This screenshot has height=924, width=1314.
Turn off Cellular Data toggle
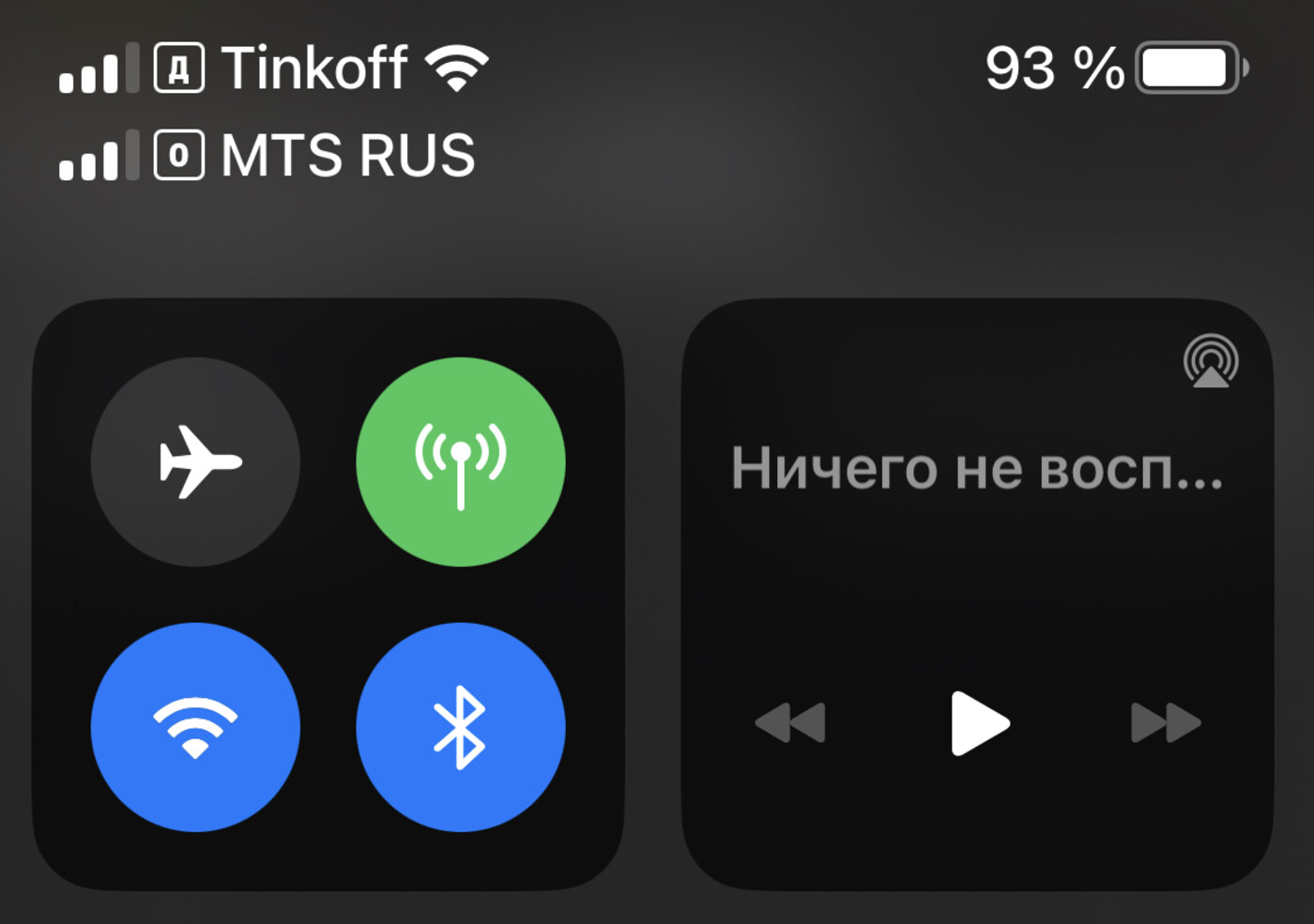[461, 462]
